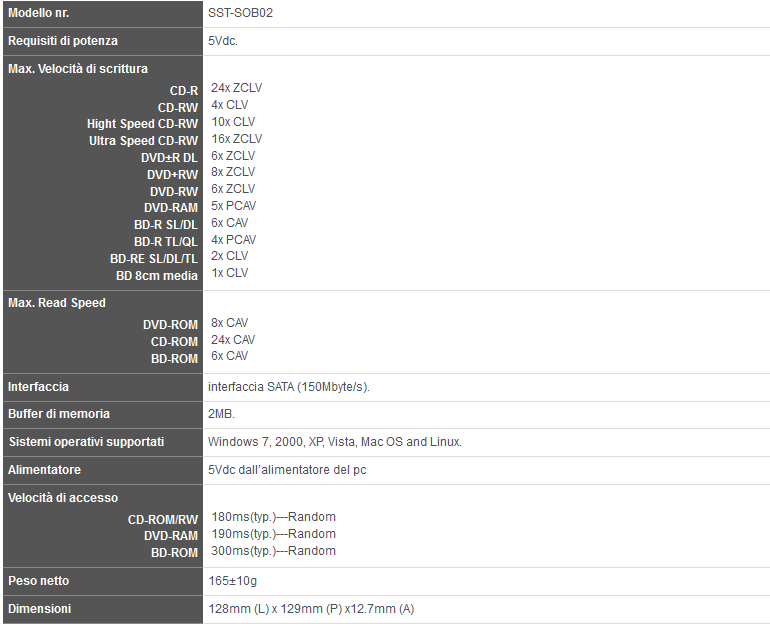The height and width of the screenshot is (628, 770).
Task: Click the DVD-RW write speed label
Action: pyautogui.click(x=174, y=191)
